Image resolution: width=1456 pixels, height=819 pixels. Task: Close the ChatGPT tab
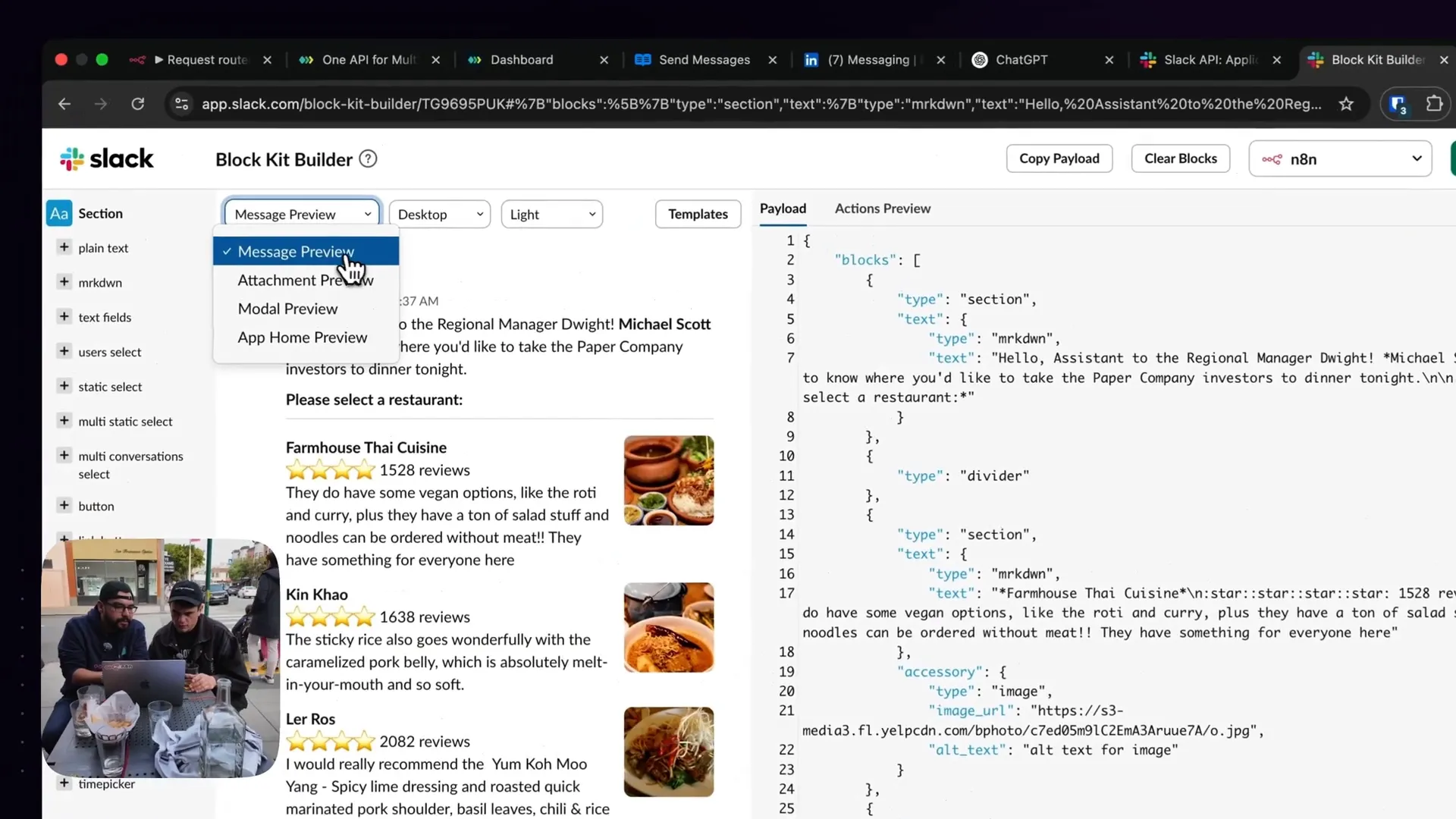coord(1109,60)
